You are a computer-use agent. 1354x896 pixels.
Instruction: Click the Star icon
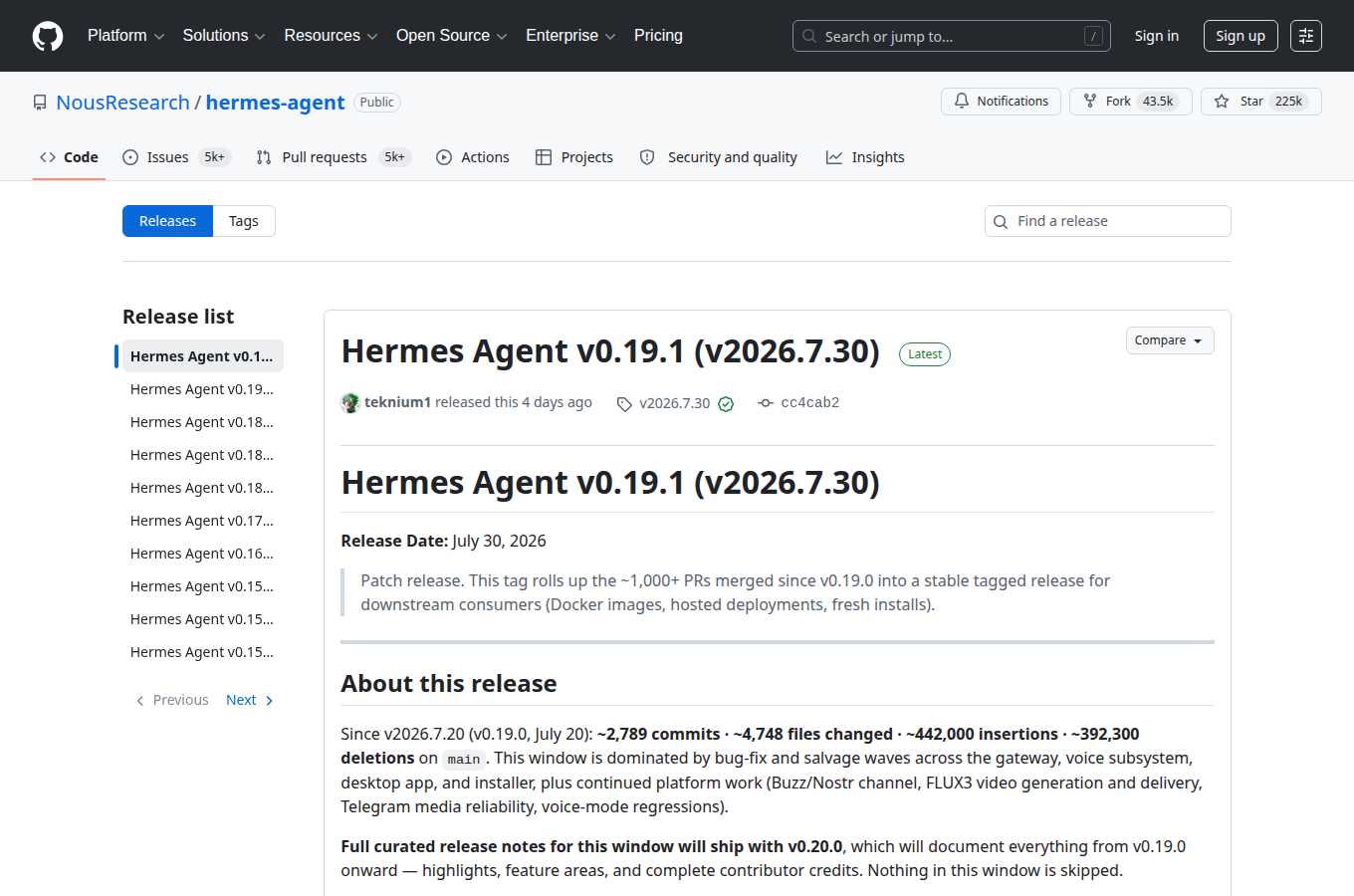pyautogui.click(x=1222, y=102)
